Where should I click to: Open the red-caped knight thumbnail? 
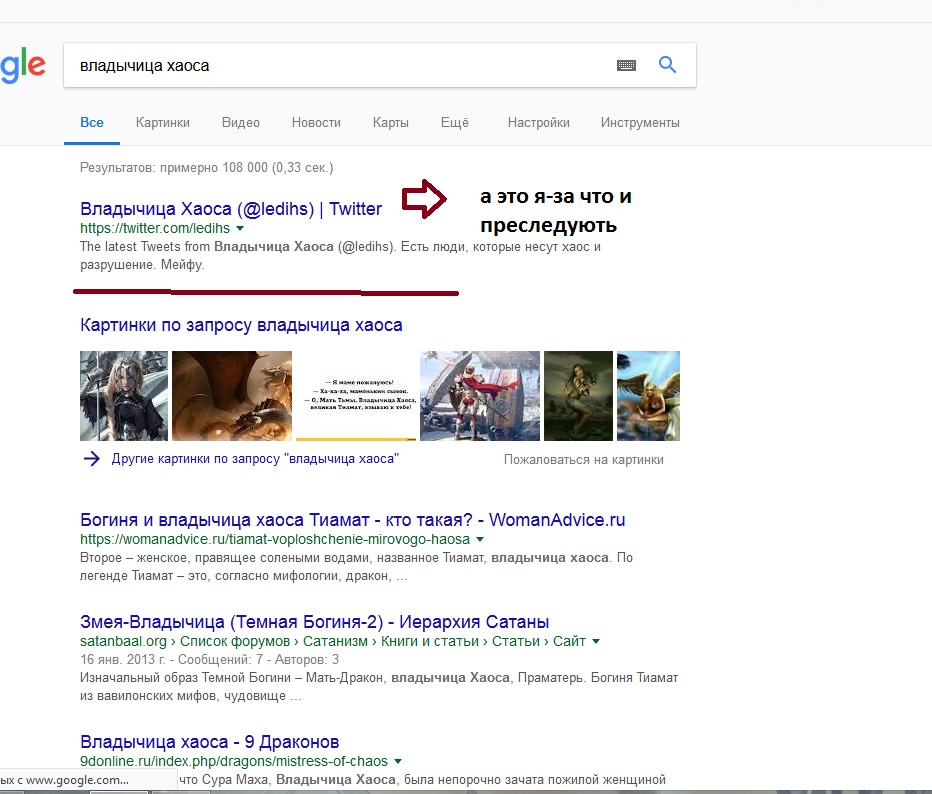[x=480, y=396]
